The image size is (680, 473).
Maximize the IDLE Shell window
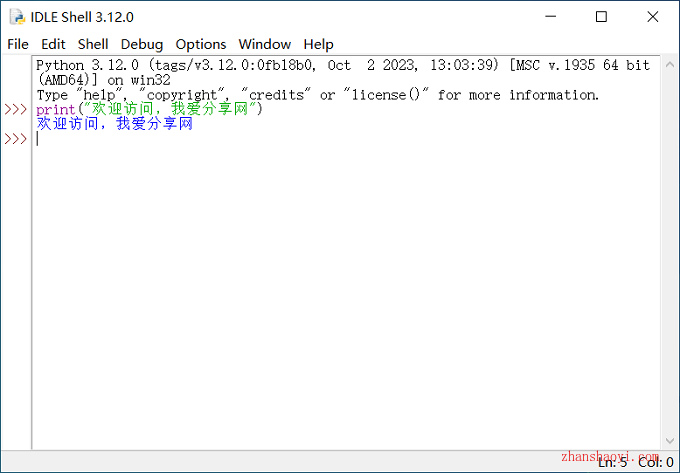click(601, 17)
